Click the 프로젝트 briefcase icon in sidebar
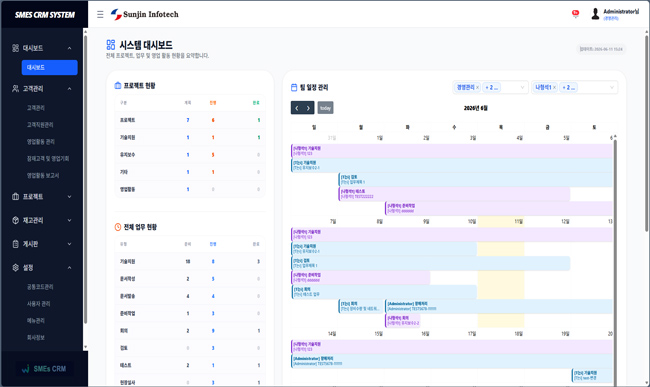 click(15, 196)
